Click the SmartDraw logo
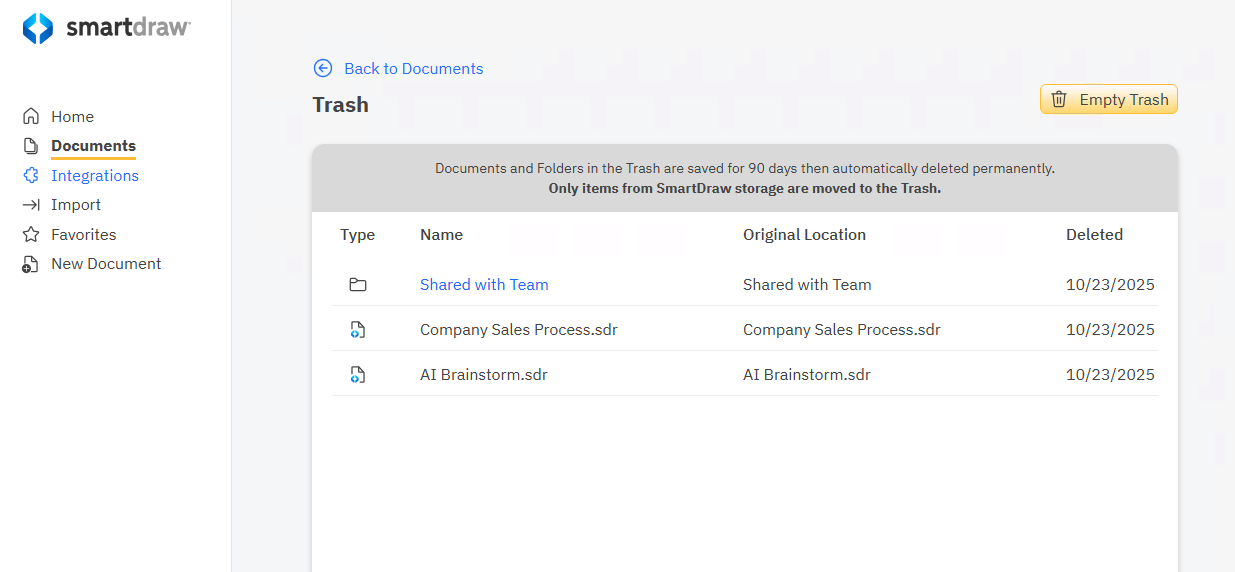Screen dimensions: 1235x572 (106, 28)
